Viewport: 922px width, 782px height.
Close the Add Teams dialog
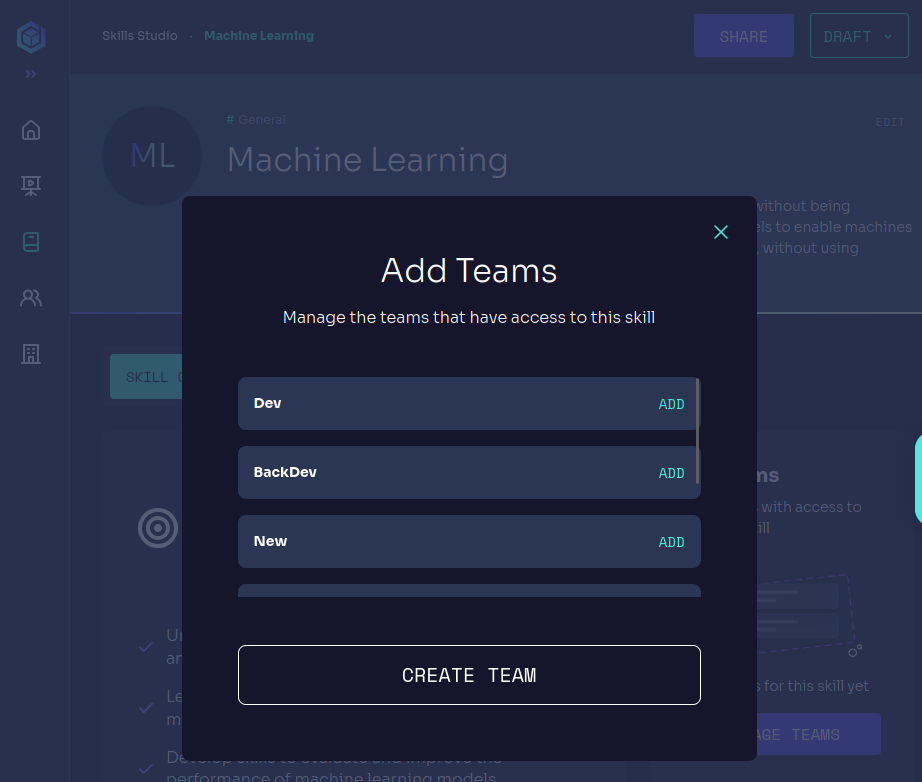720,232
